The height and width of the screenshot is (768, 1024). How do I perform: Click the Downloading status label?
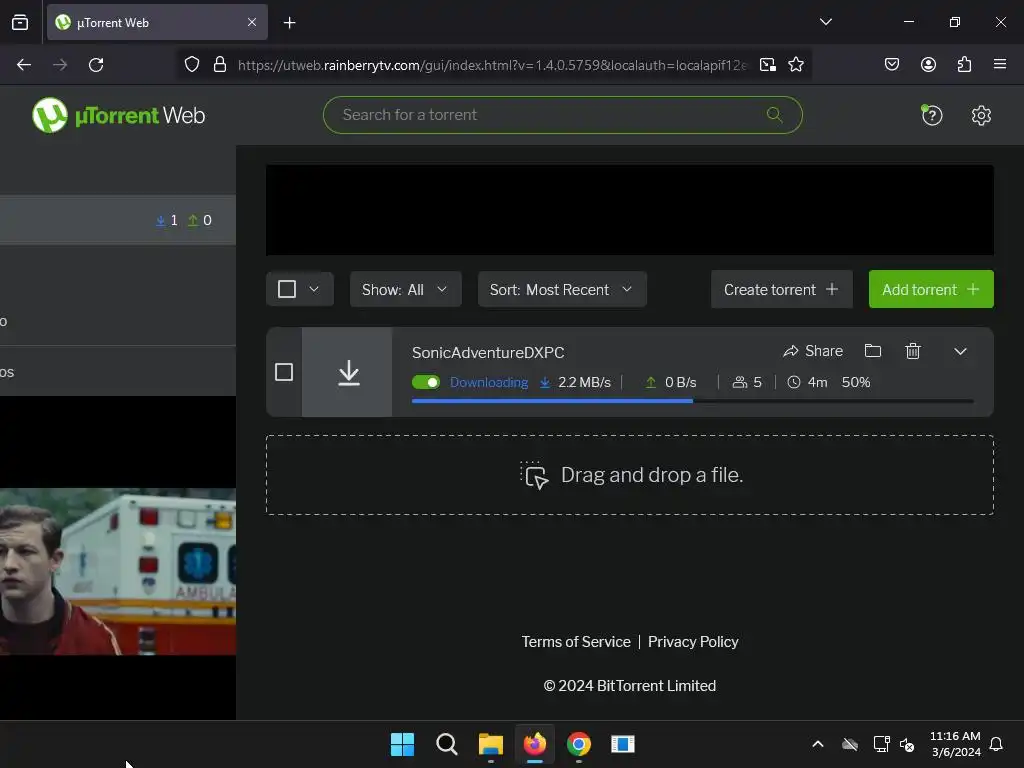[x=488, y=382]
